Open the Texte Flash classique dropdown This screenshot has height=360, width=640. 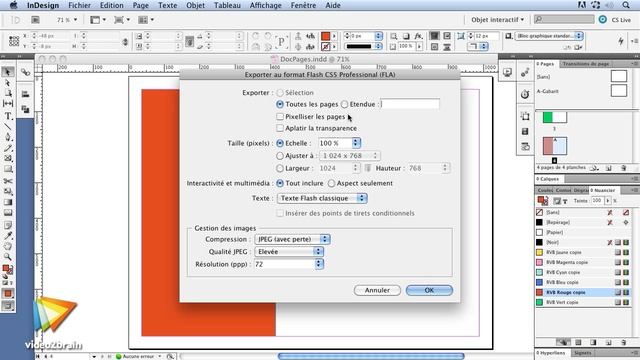pyautogui.click(x=322, y=198)
